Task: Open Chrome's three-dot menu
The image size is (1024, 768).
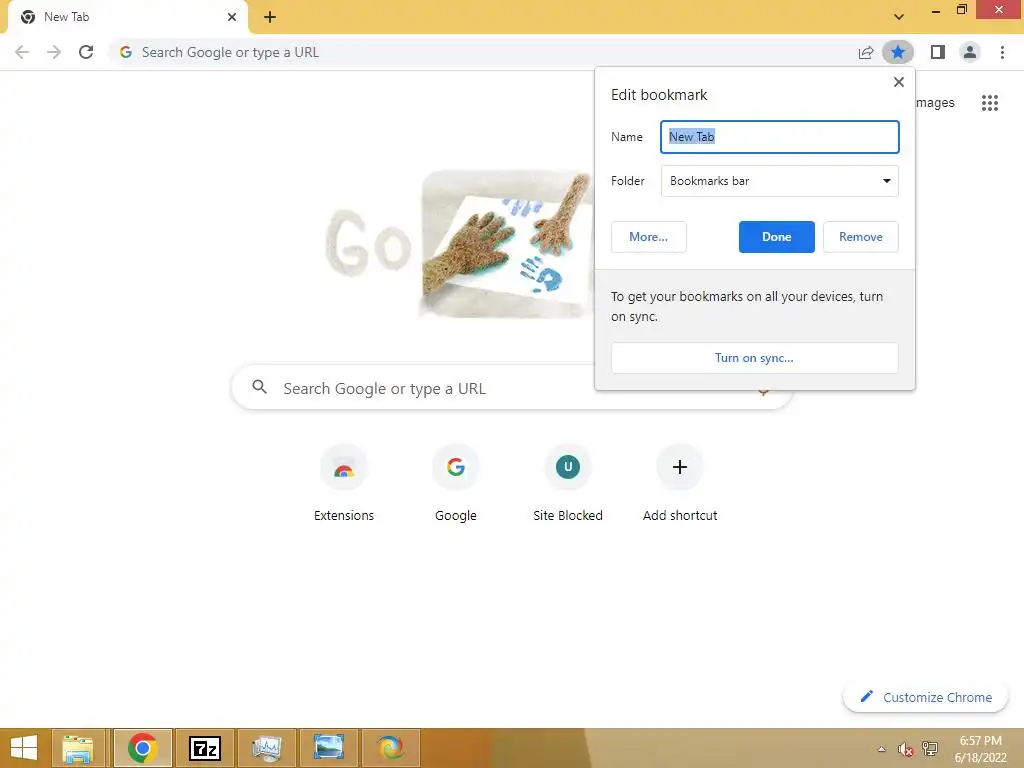Action: point(1002,52)
